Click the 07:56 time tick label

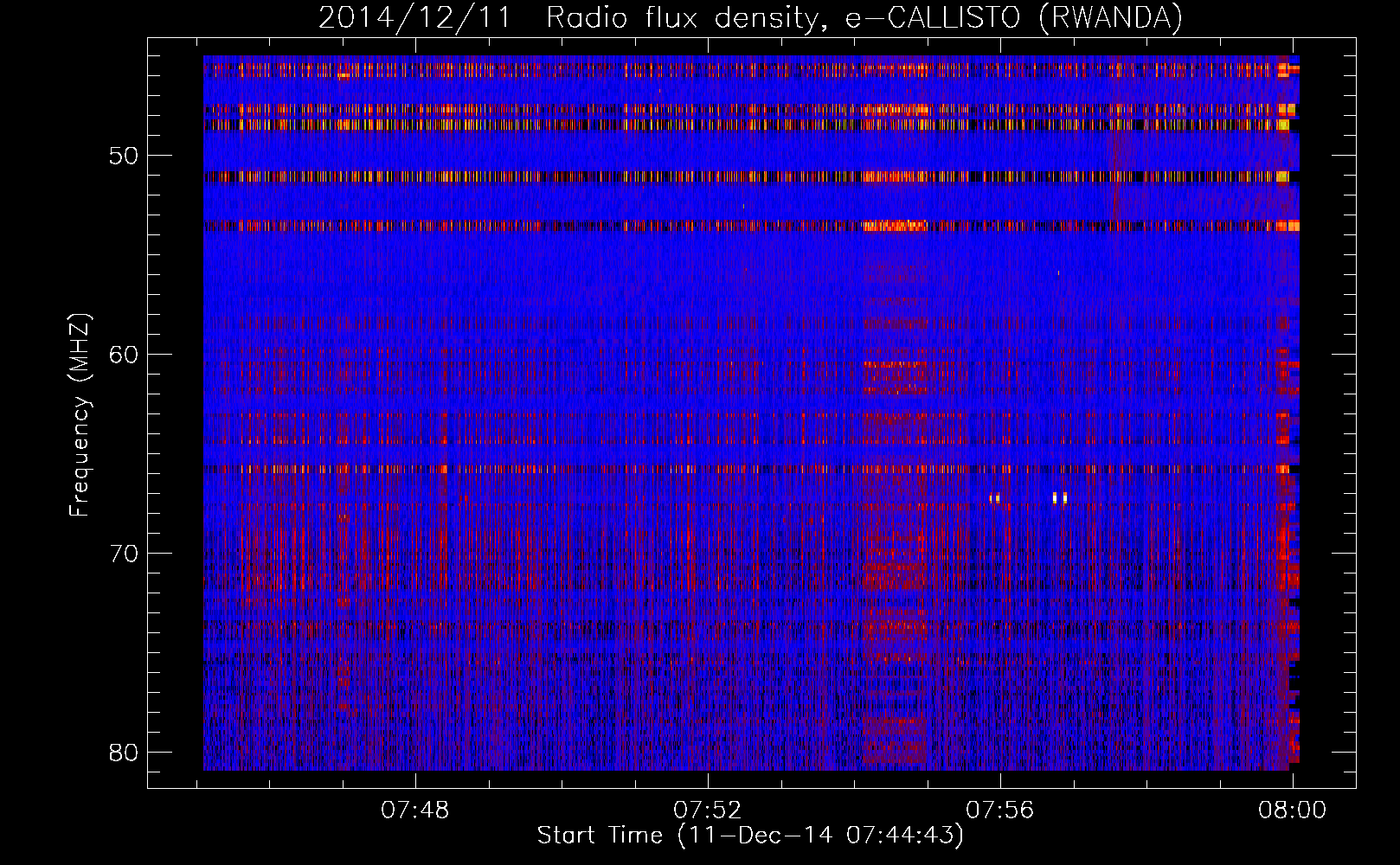[1000, 811]
